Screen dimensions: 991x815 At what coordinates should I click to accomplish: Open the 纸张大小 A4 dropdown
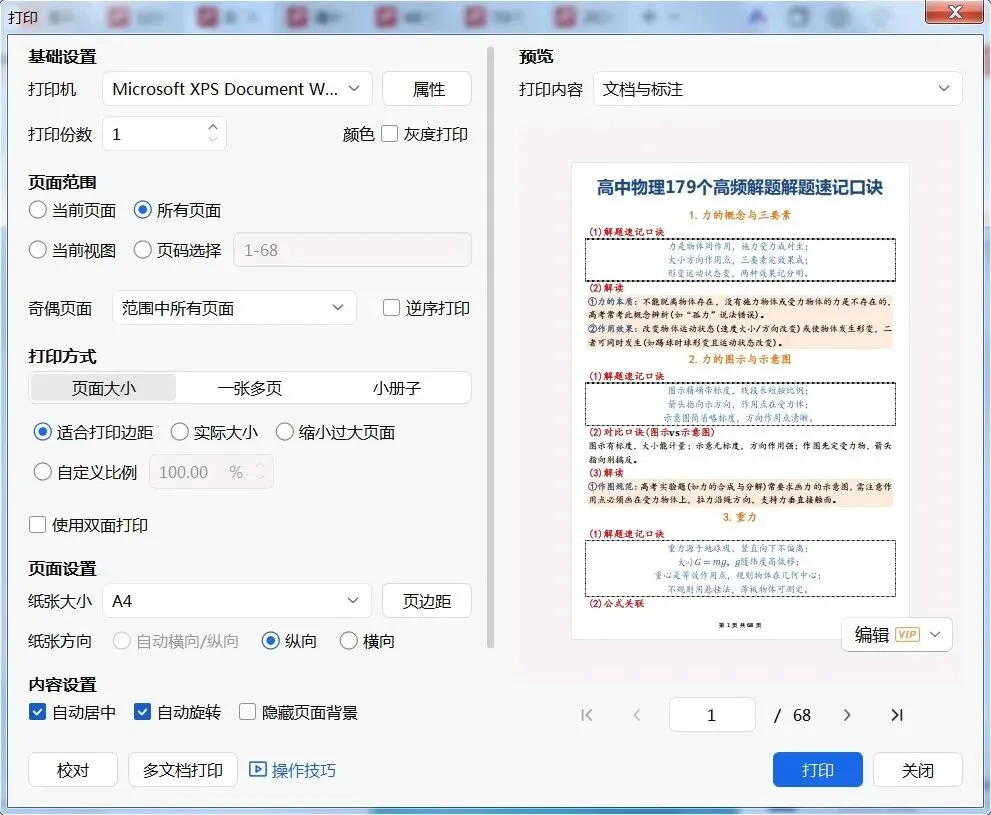click(x=236, y=601)
